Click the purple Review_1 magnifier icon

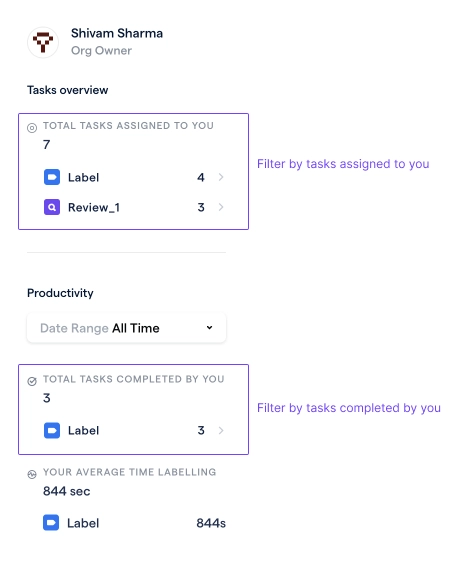(52, 207)
